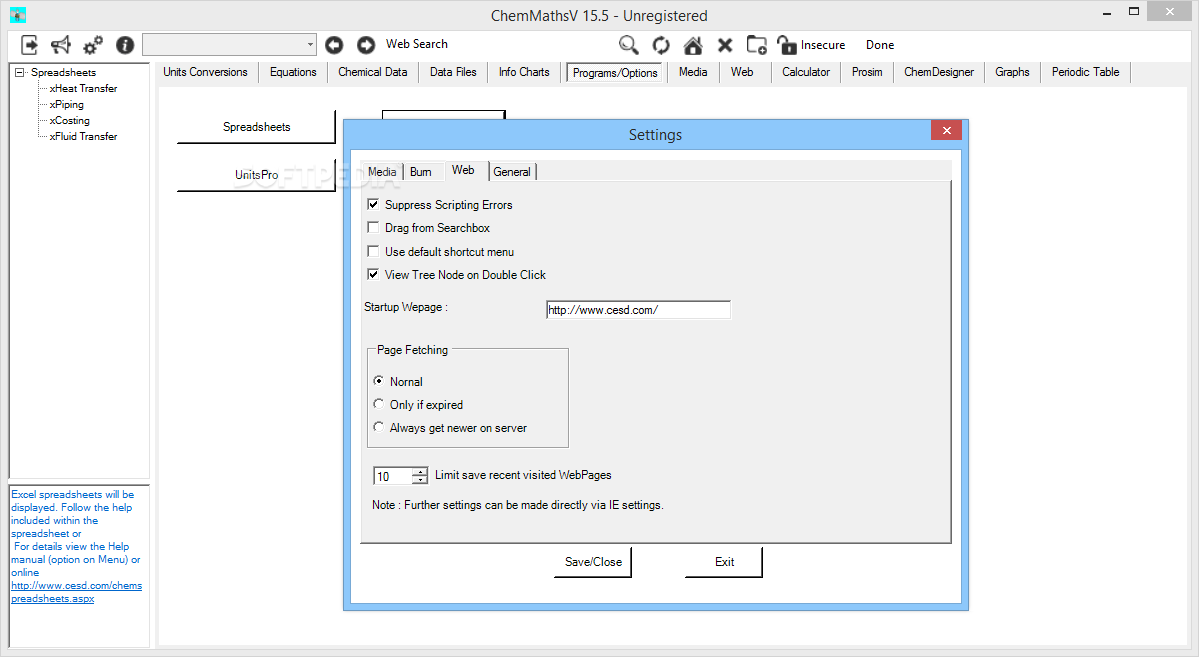Open the cesd.com chemspreadsheets link
Image resolution: width=1199 pixels, height=657 pixels.
point(76,592)
